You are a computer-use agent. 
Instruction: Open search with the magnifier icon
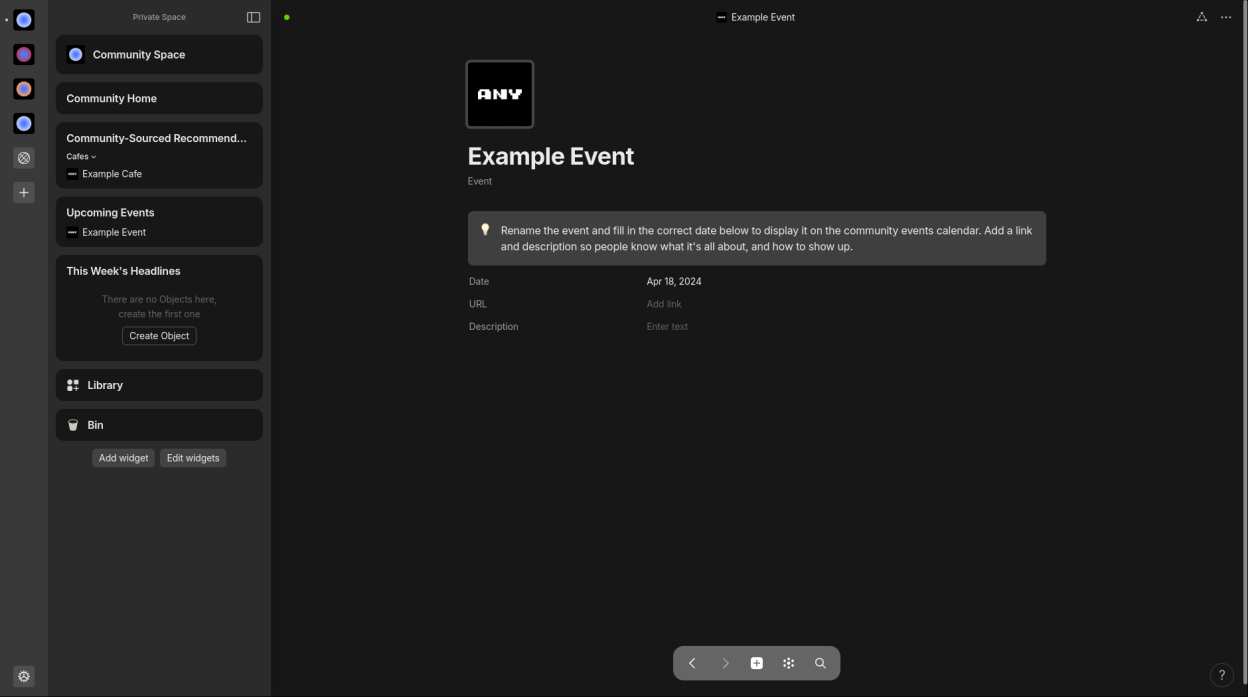coord(821,663)
